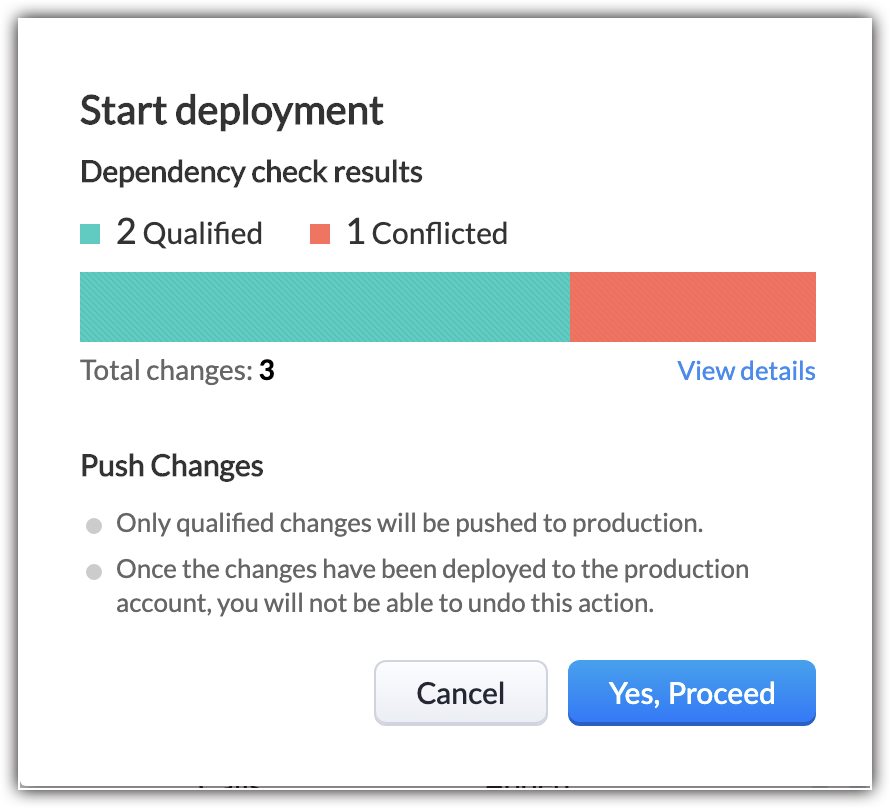Click the 'Dependency check results' heading
The image size is (890, 808).
click(x=251, y=172)
